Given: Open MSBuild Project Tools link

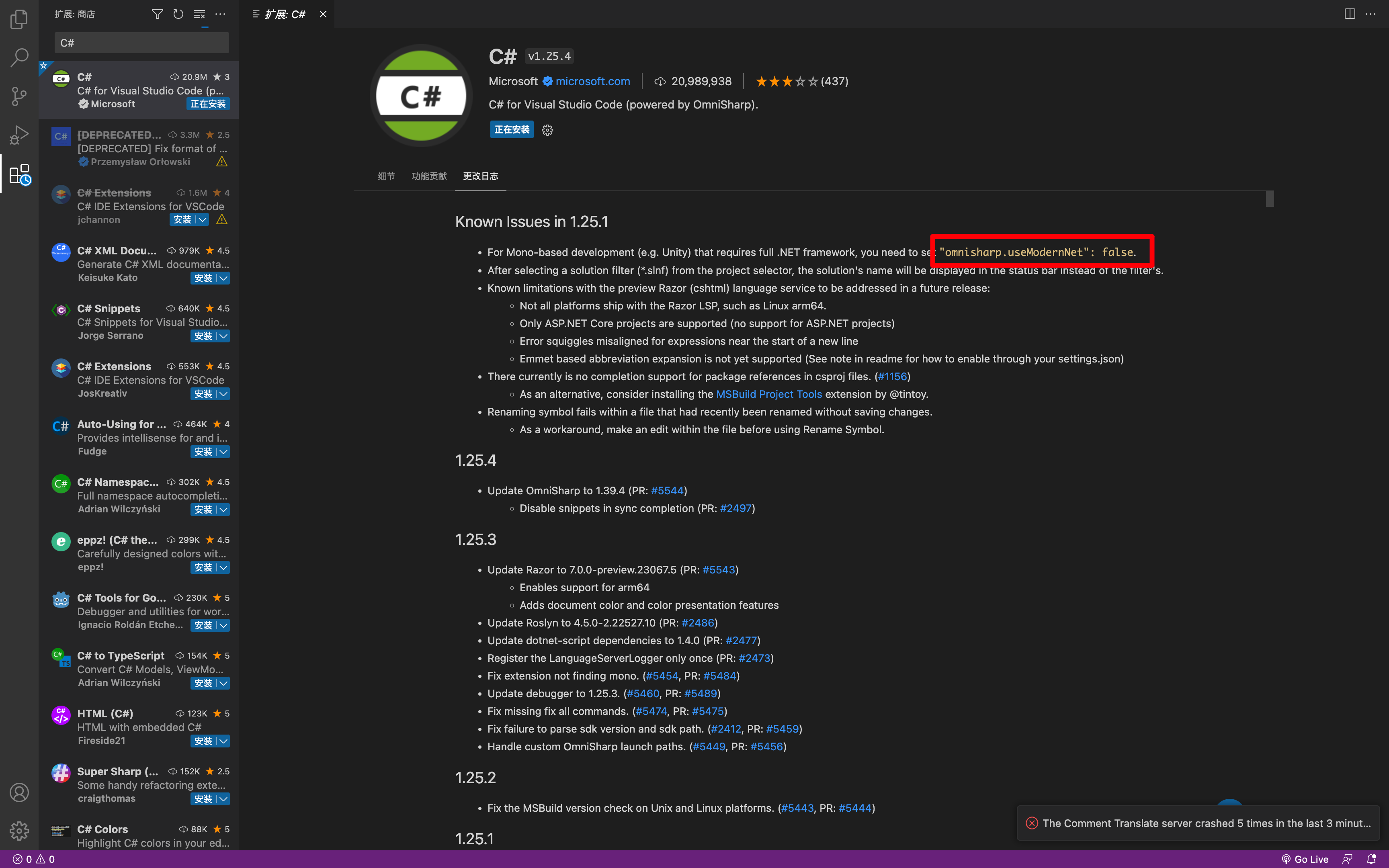Looking at the screenshot, I should pos(769,394).
